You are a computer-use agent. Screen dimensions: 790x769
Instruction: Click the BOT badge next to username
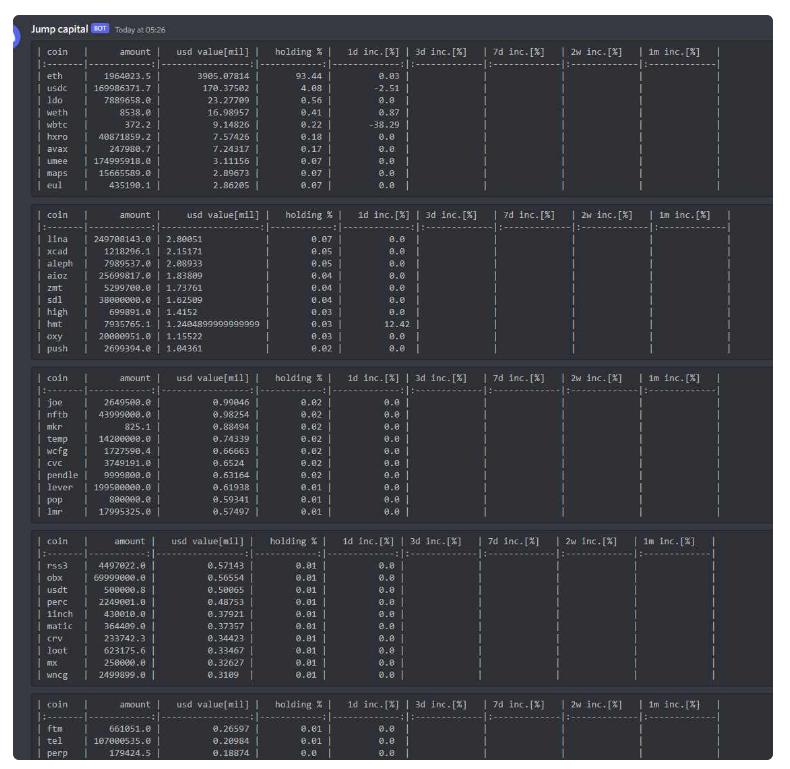100,29
